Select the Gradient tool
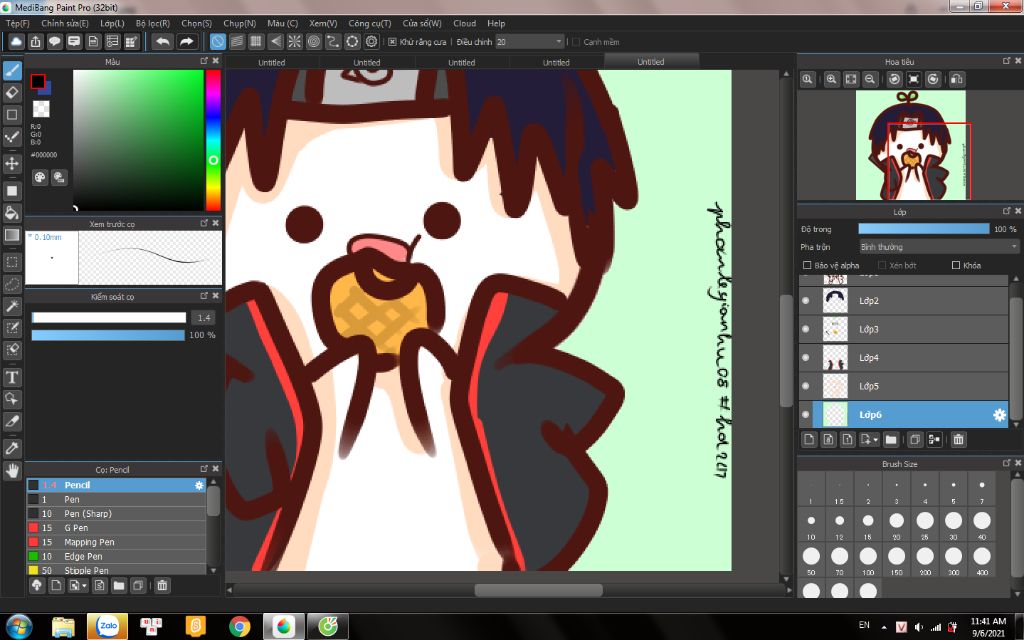This screenshot has height=640, width=1024. 12,235
